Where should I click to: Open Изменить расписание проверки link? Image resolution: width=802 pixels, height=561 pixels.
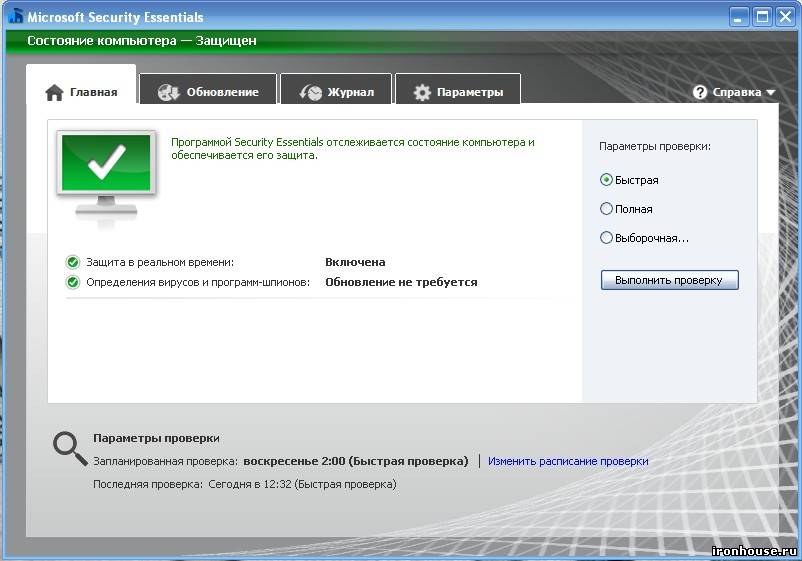pos(568,461)
